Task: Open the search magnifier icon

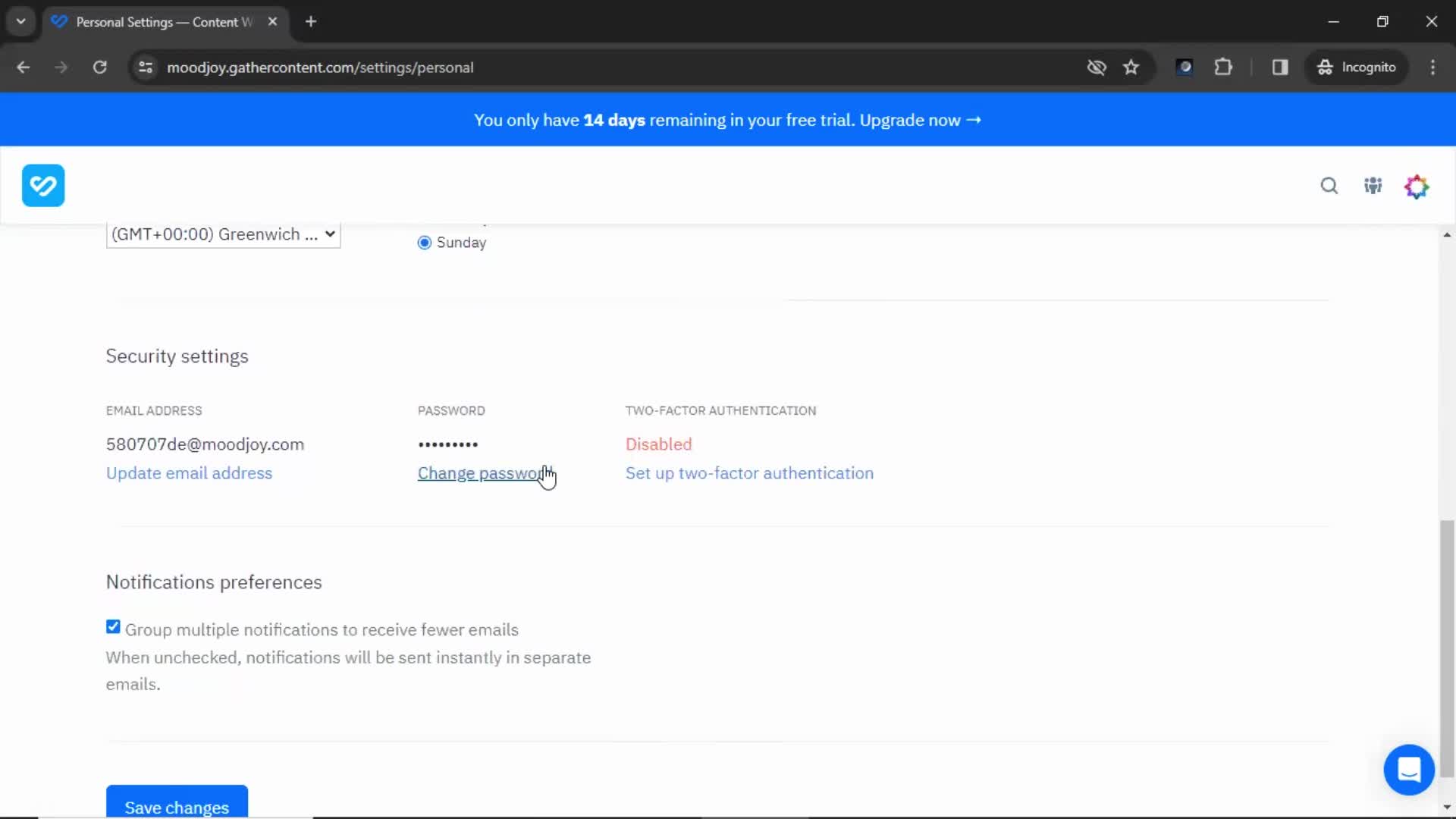Action: [x=1329, y=186]
